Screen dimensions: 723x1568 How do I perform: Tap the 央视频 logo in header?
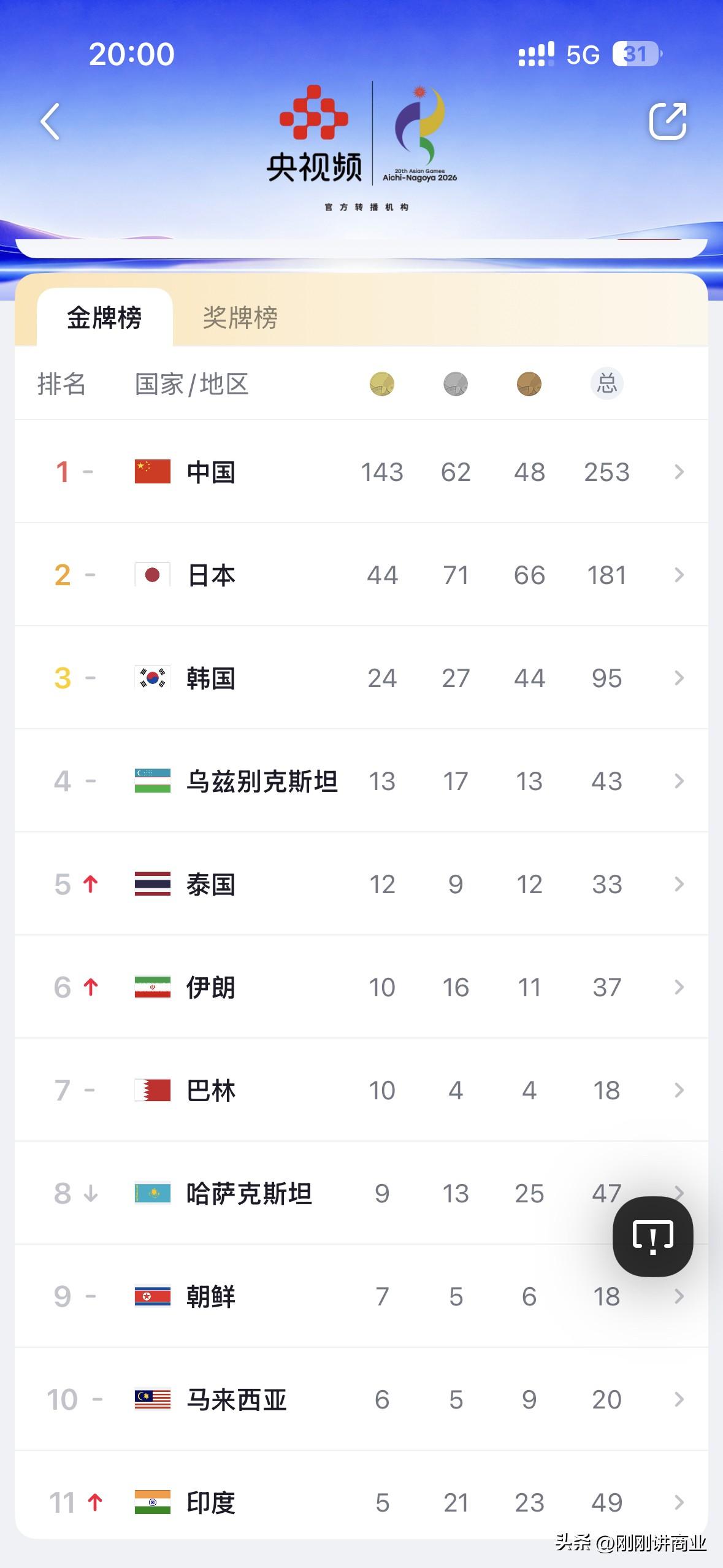[314, 133]
